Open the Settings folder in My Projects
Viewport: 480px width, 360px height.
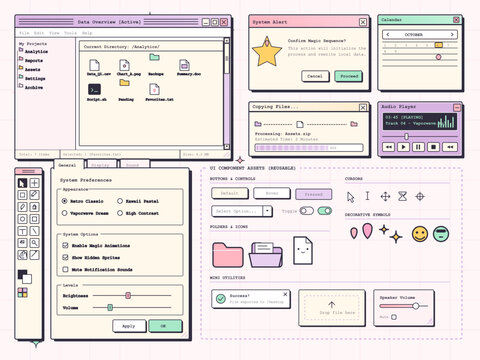click(x=32, y=78)
